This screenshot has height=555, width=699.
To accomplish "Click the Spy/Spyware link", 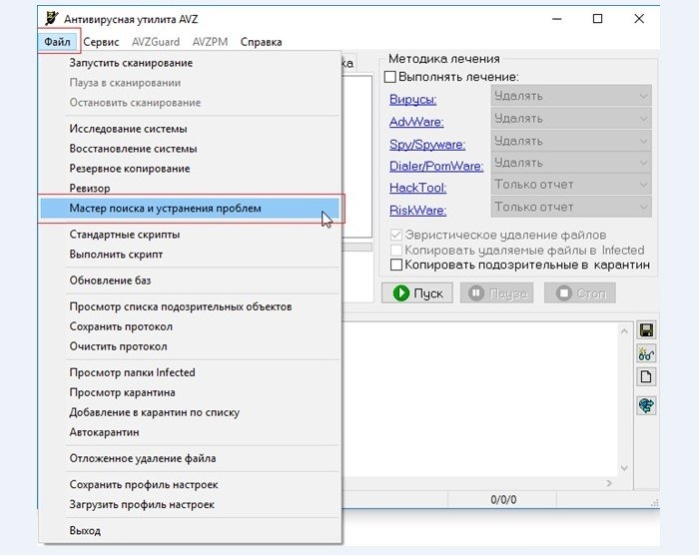I will [x=427, y=144].
